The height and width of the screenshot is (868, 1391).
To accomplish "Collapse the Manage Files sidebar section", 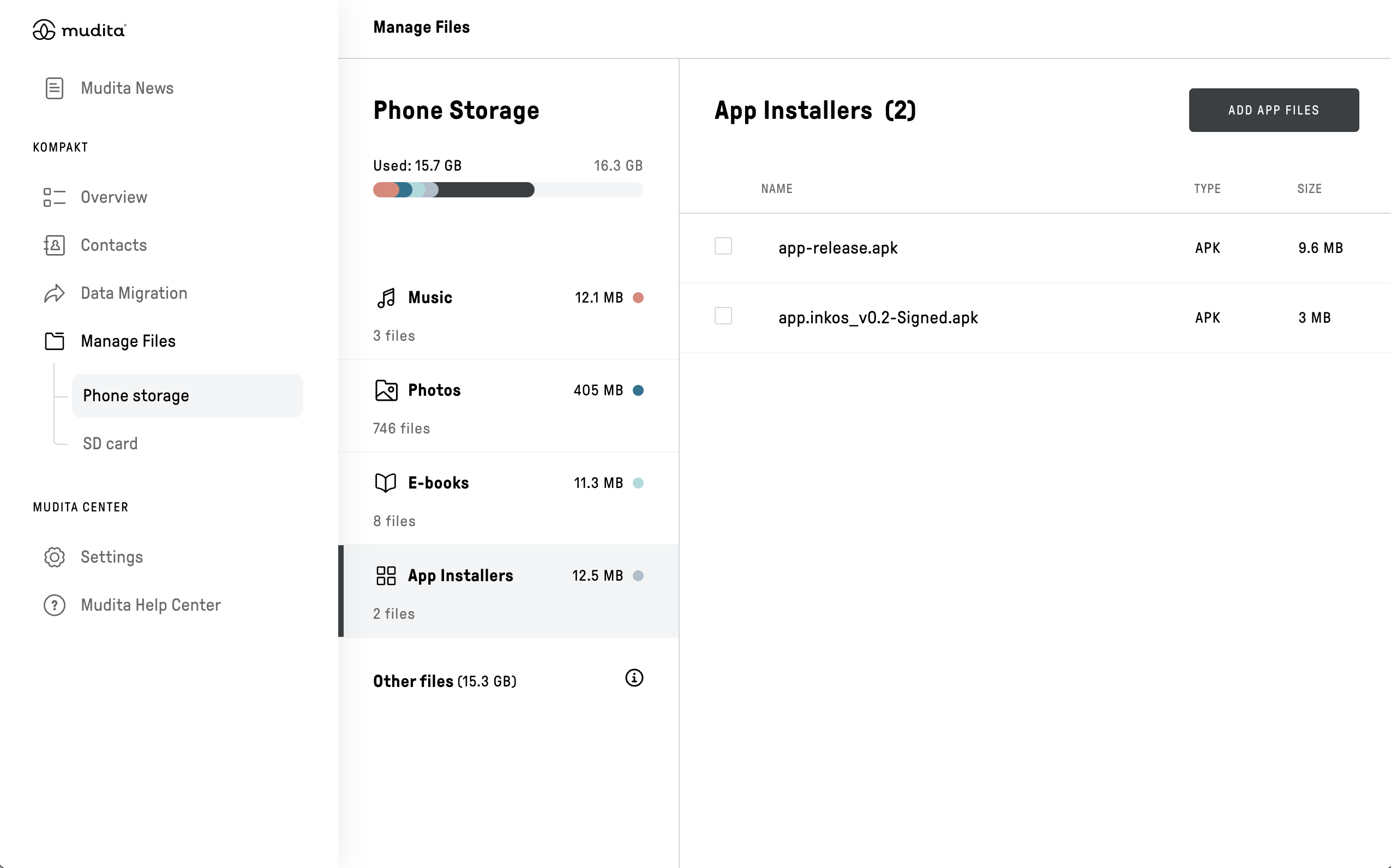I will point(128,341).
